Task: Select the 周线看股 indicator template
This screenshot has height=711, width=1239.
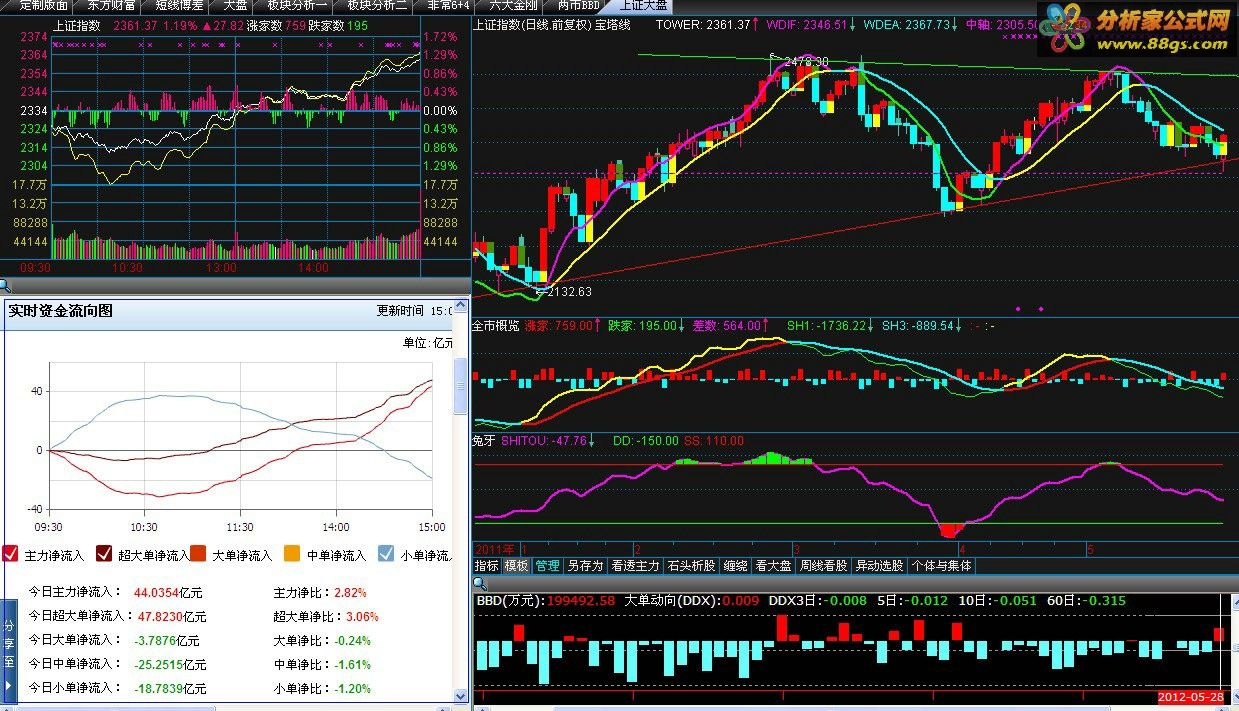Action: (823, 566)
